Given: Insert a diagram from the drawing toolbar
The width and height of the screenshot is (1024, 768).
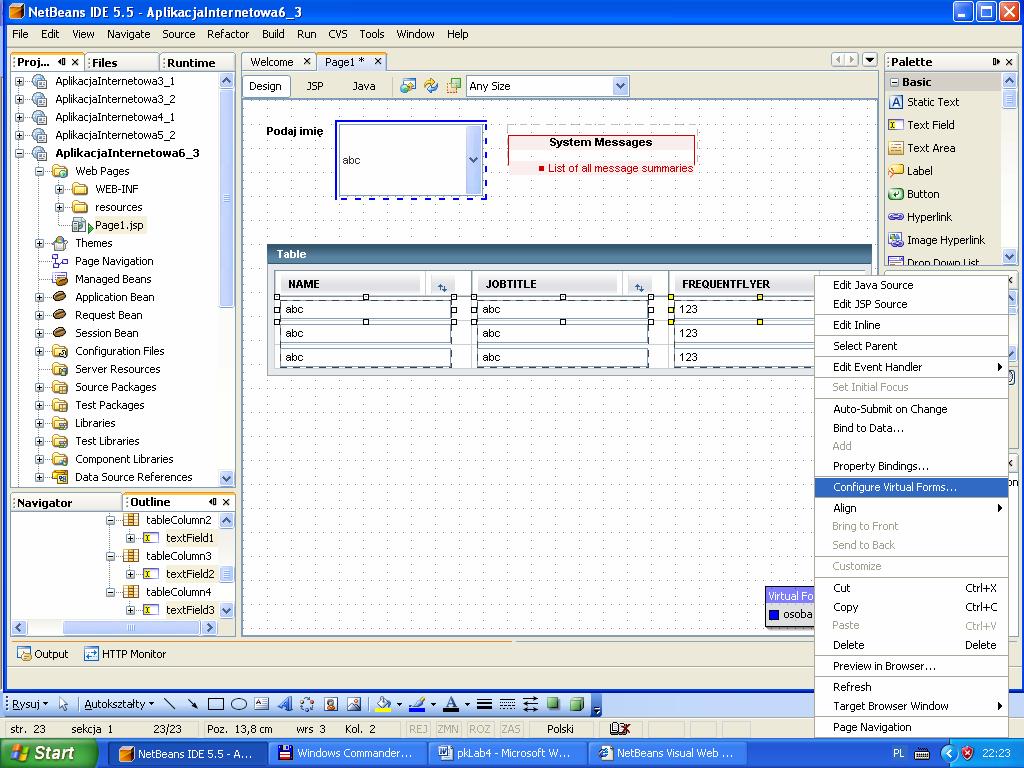Looking at the screenshot, I should 308,704.
